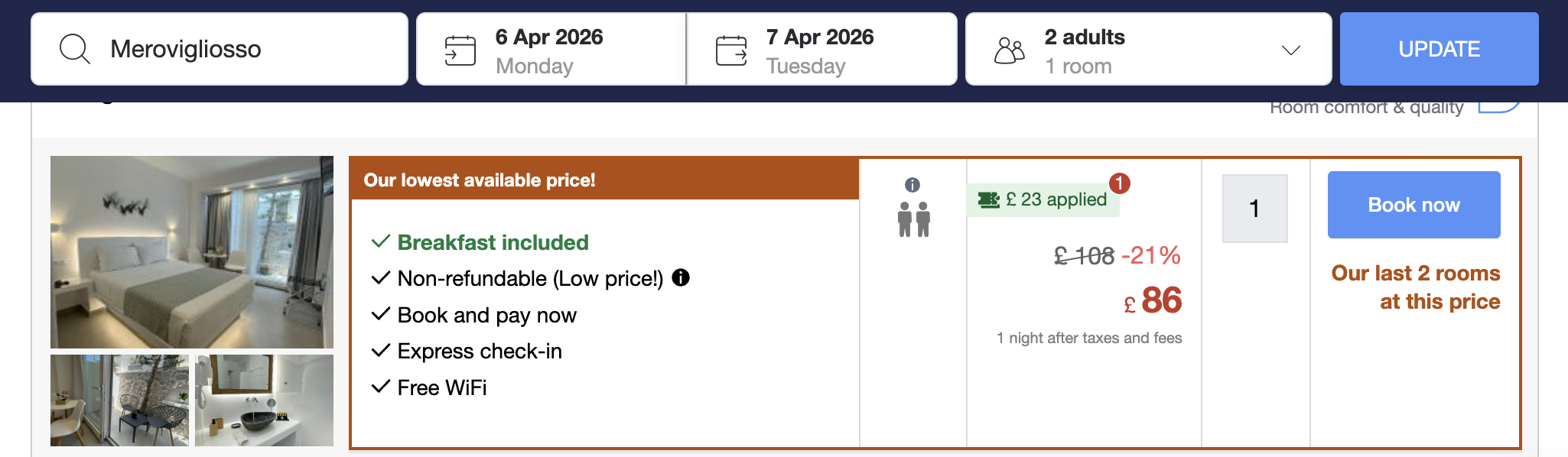Click the Book now button

[1413, 205]
